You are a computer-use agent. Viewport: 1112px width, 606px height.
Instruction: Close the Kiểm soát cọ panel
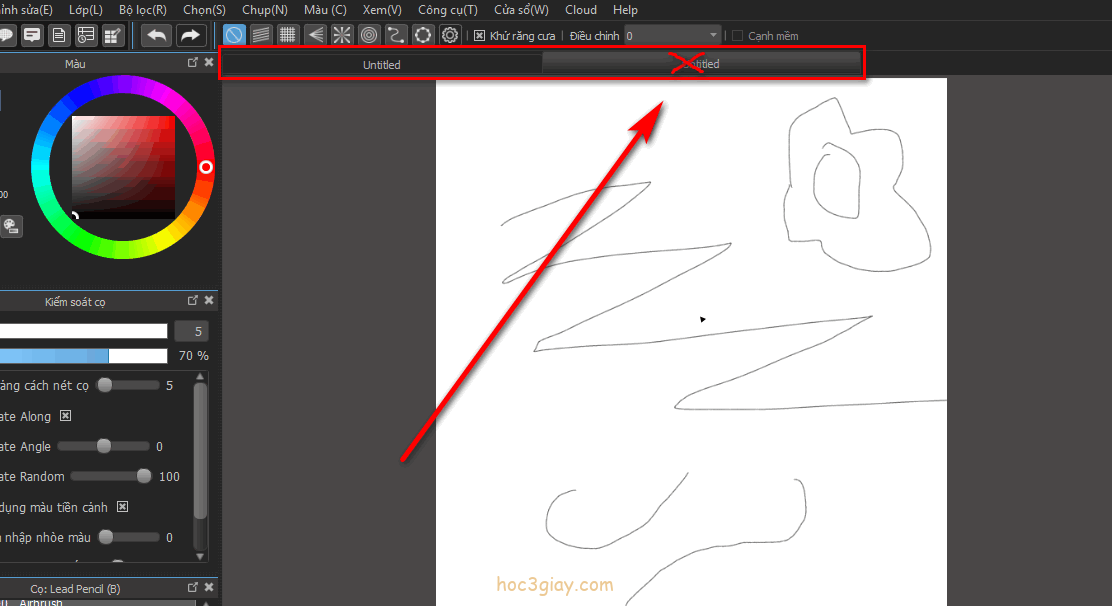pos(208,301)
